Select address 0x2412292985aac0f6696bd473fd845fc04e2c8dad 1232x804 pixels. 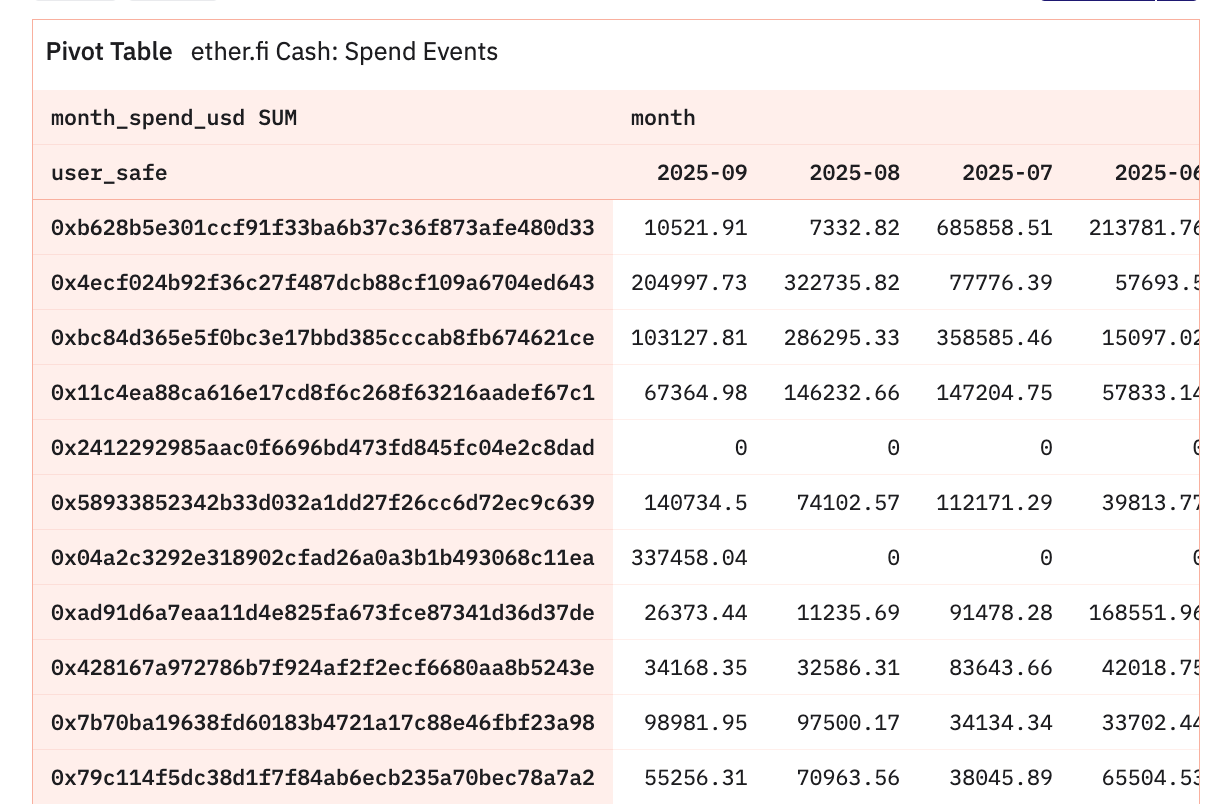tap(323, 448)
